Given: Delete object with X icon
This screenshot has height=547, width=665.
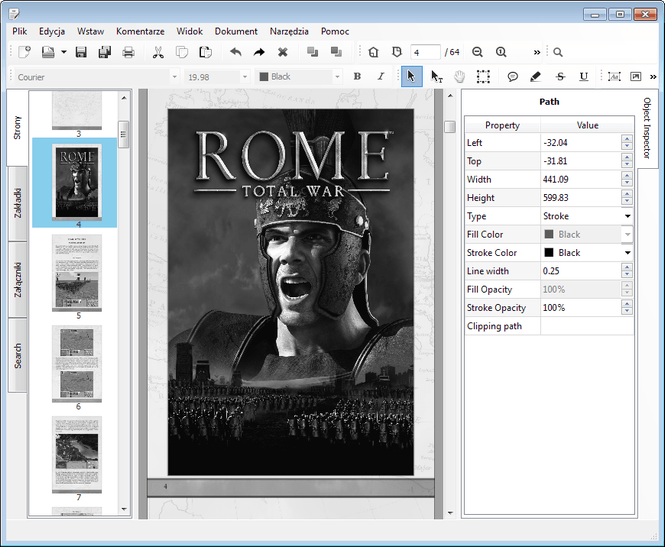Looking at the screenshot, I should pos(283,52).
